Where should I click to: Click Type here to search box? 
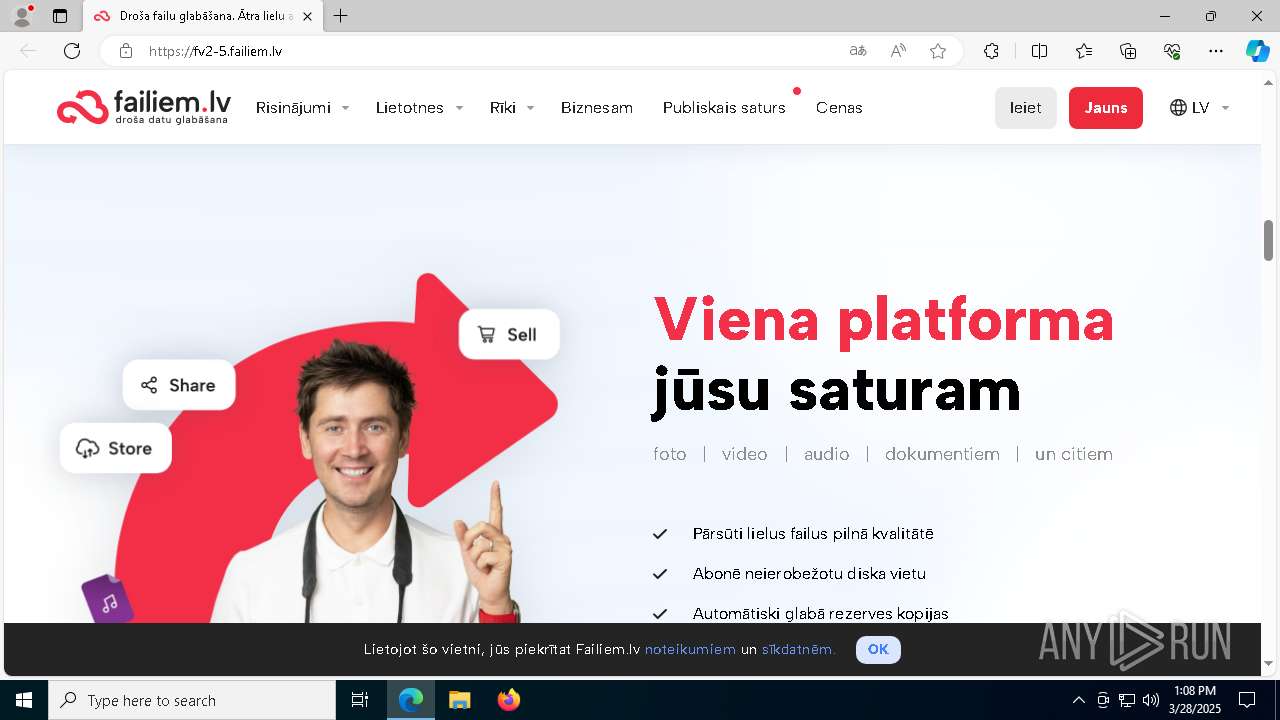[x=192, y=700]
